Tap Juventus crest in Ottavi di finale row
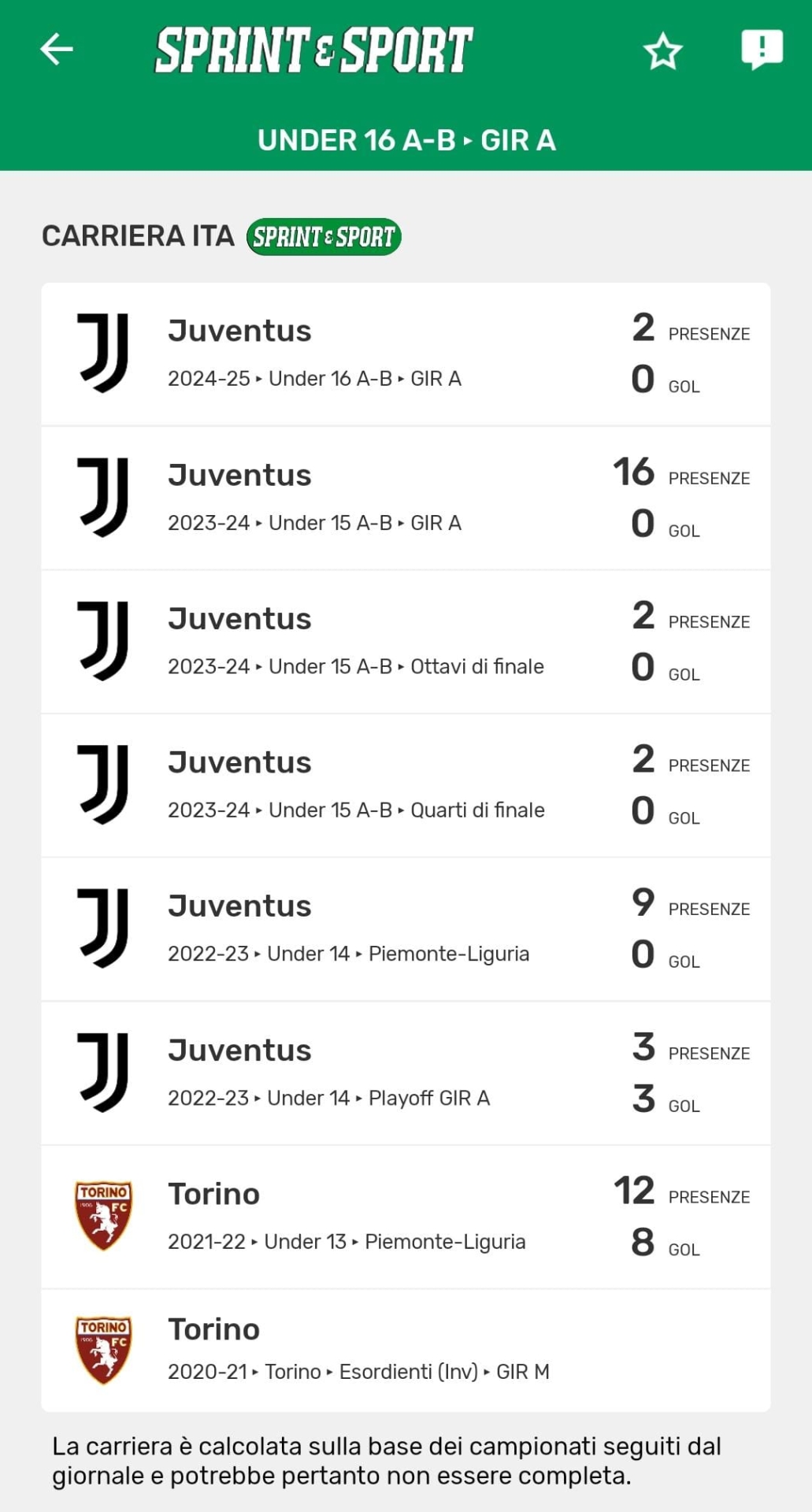Screen dimensions: 812x1512 point(103,641)
